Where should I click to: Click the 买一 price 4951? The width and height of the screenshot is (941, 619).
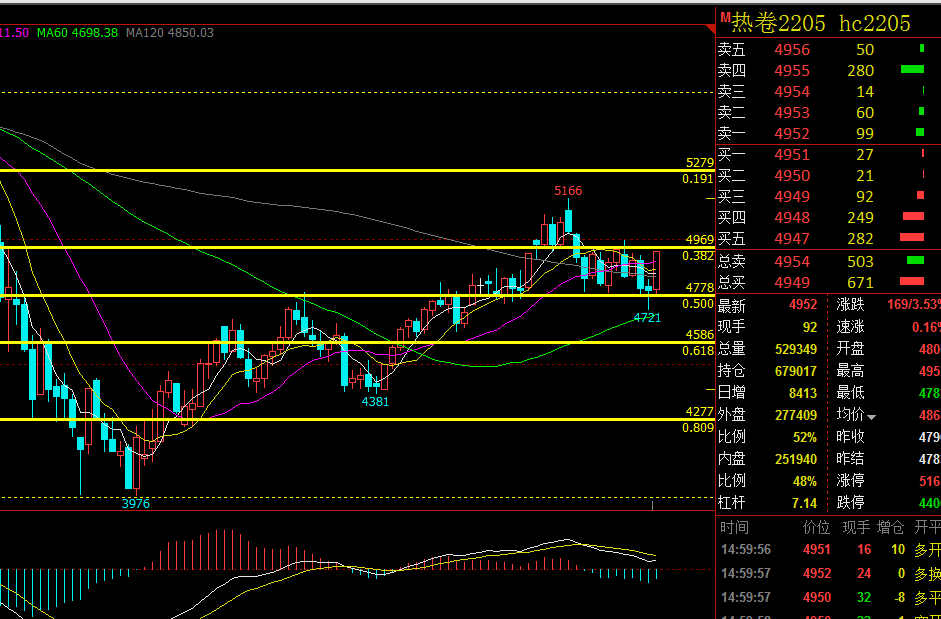coord(792,155)
